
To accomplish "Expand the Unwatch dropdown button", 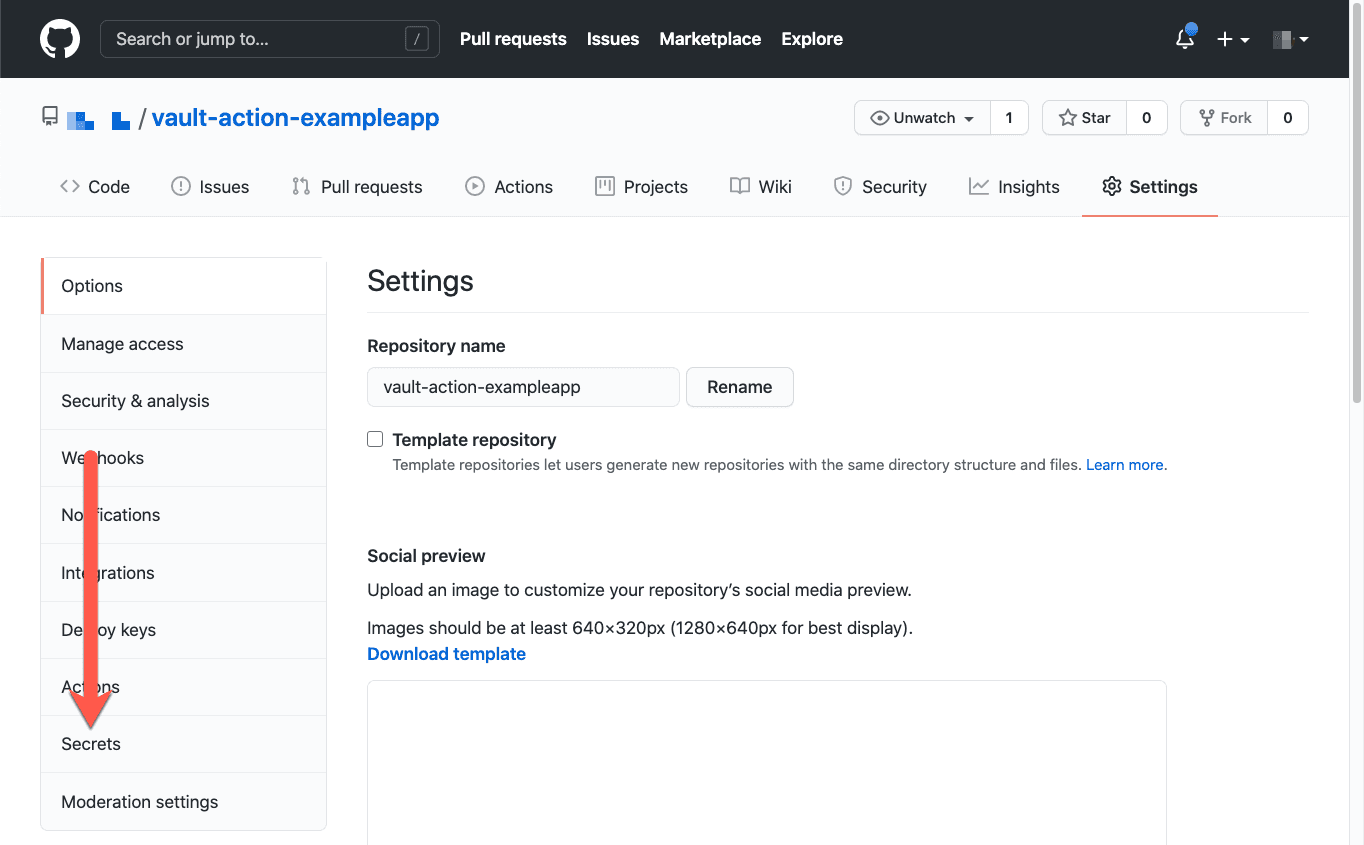I will coord(922,118).
